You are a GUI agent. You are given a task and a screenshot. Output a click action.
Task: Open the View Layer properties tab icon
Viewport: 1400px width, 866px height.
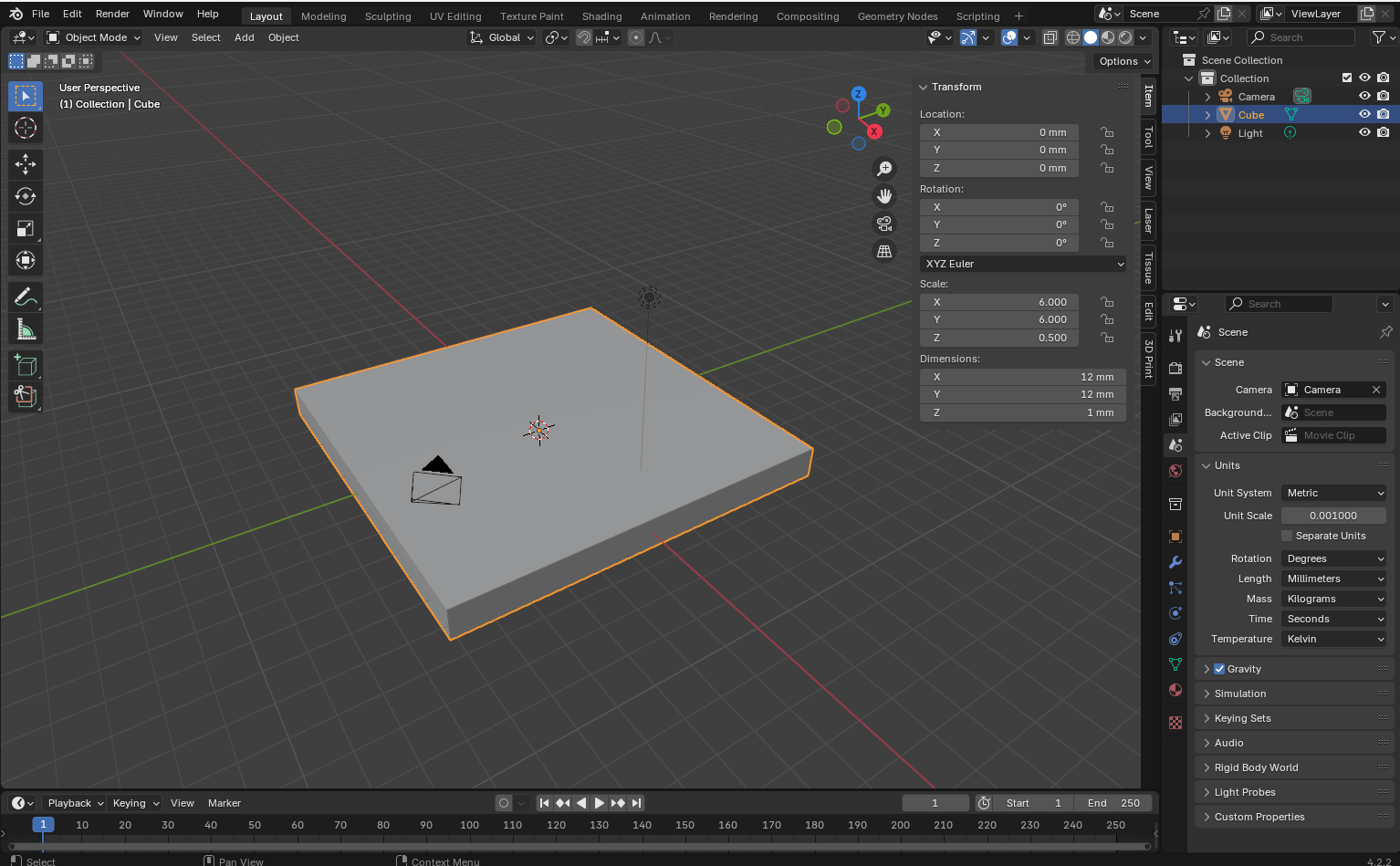coord(1175,419)
